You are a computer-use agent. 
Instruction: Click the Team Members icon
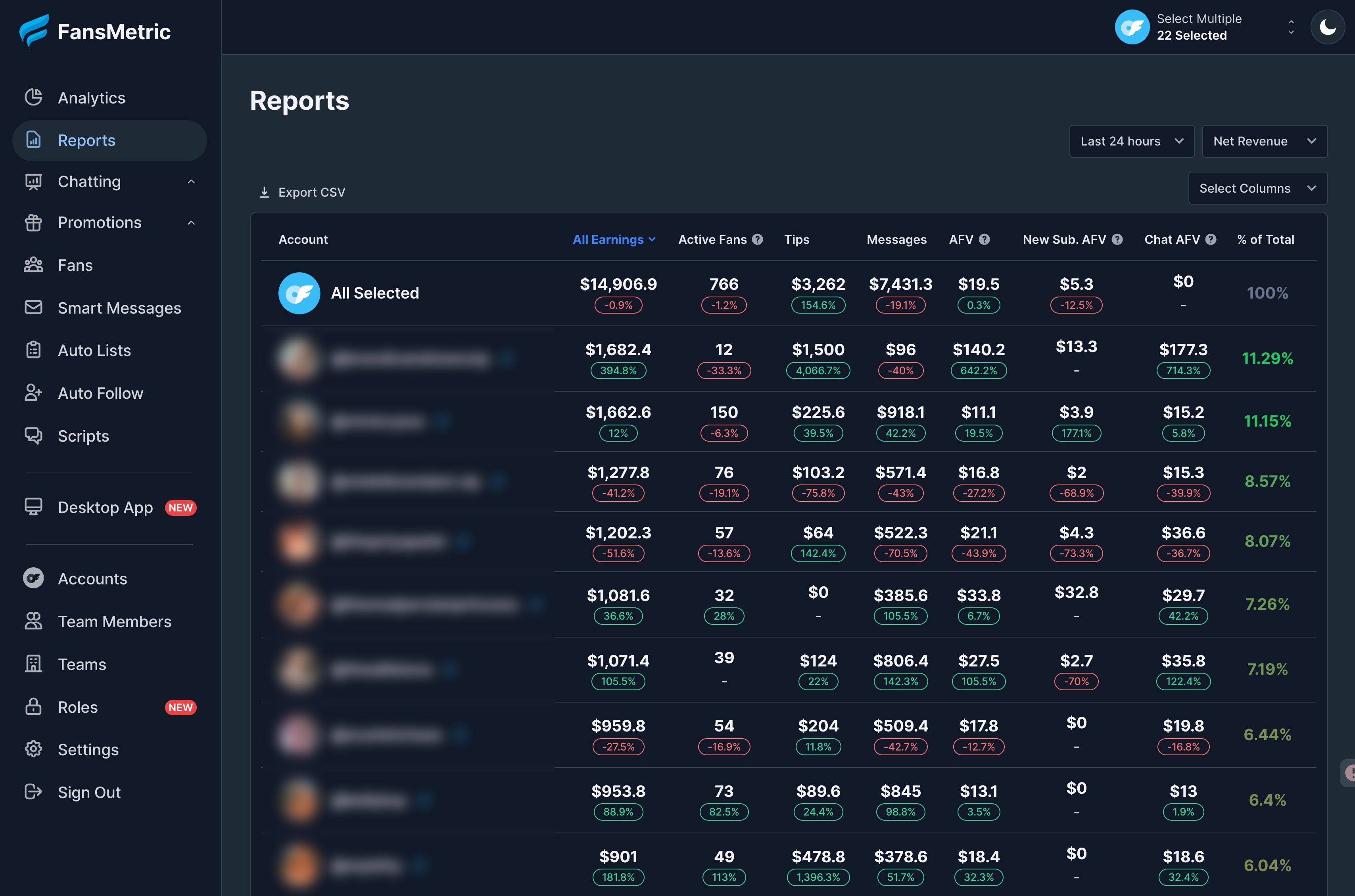click(x=34, y=621)
